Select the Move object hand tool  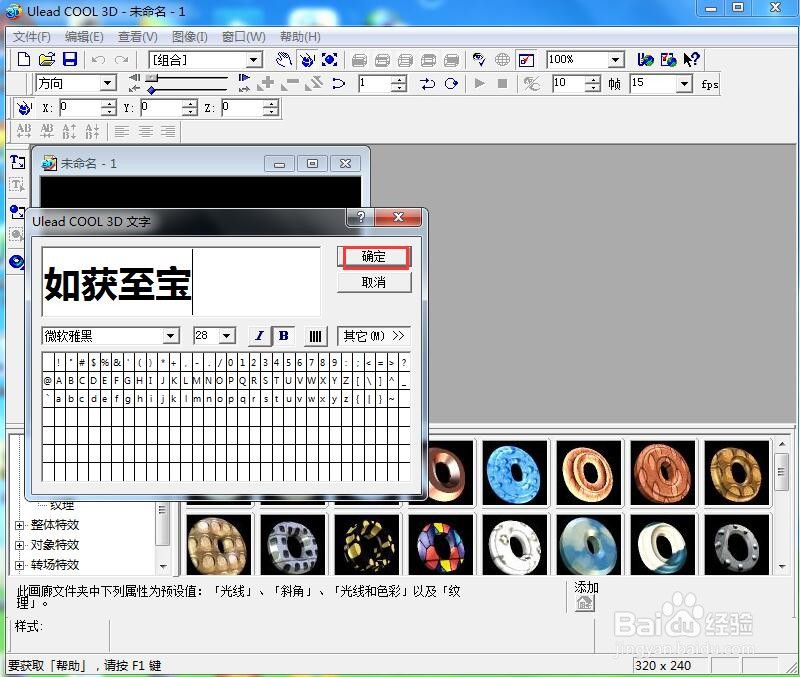[x=284, y=60]
